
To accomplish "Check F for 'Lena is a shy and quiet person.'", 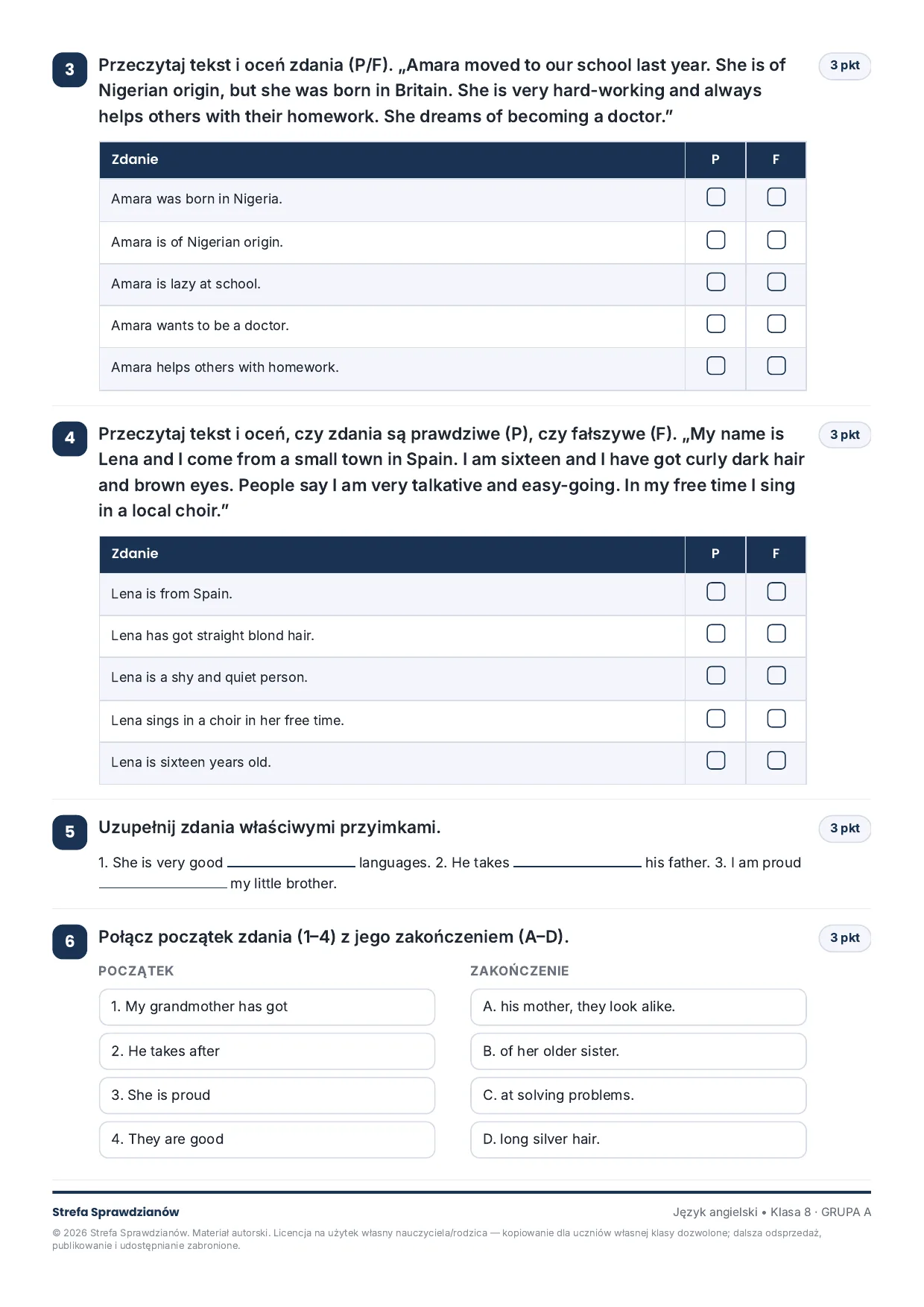I will click(776, 675).
